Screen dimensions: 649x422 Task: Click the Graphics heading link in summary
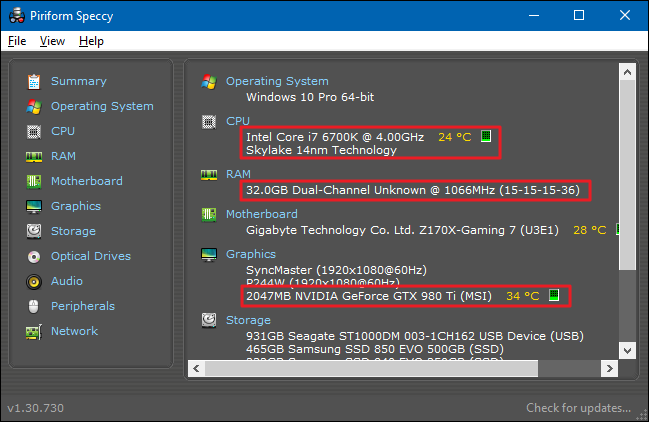tap(251, 254)
